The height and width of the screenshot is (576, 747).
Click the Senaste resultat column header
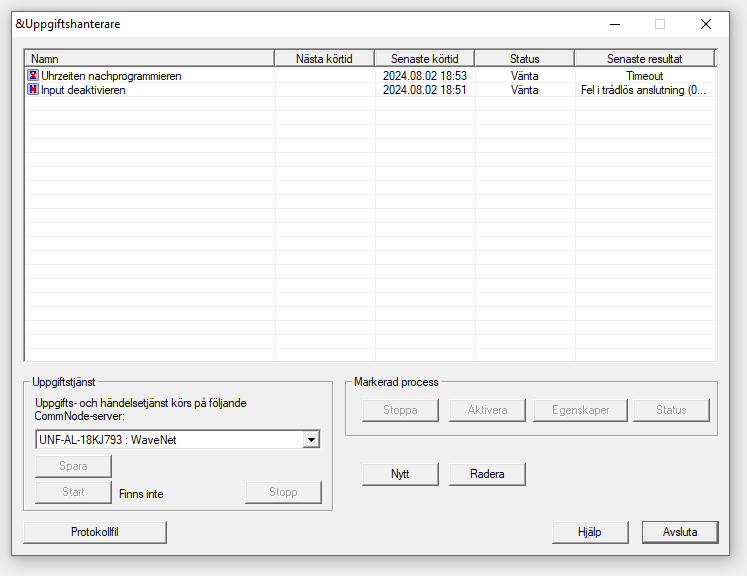pyautogui.click(x=644, y=59)
